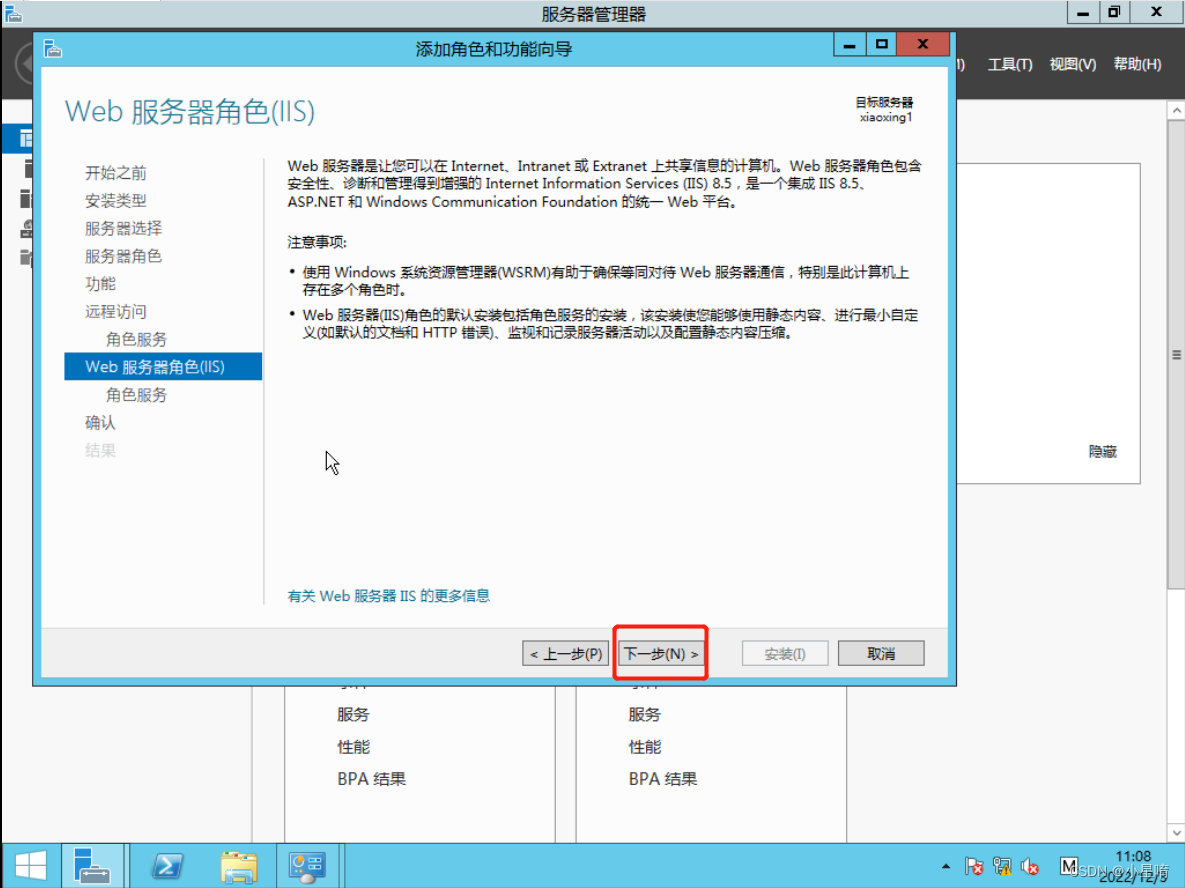Go to 确认 step in wizard
Image resolution: width=1185 pixels, height=888 pixels.
point(101,422)
